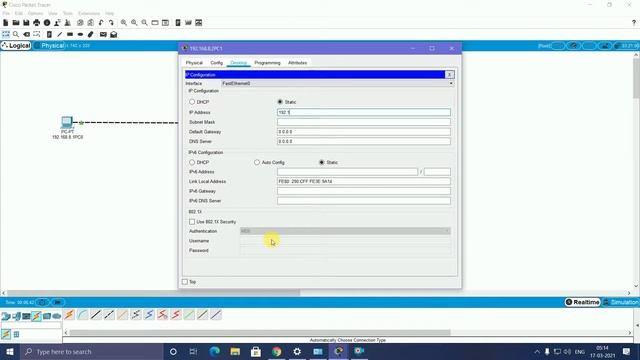Viewport: 640px width, 360px height.
Task: Open the Physical tab in PC window
Action: click(x=194, y=63)
